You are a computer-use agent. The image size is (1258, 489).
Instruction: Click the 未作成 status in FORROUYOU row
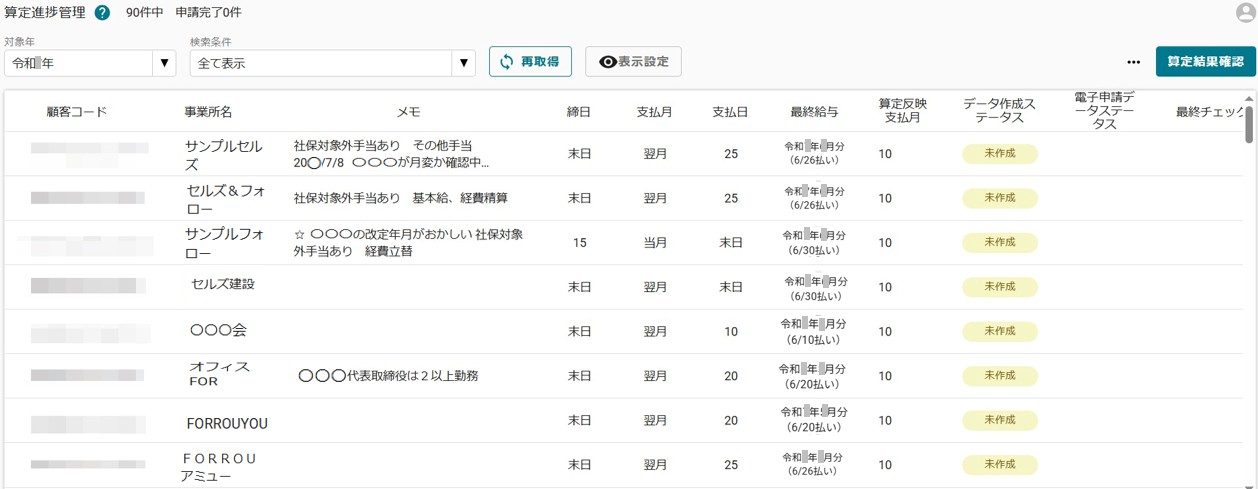coord(1000,420)
